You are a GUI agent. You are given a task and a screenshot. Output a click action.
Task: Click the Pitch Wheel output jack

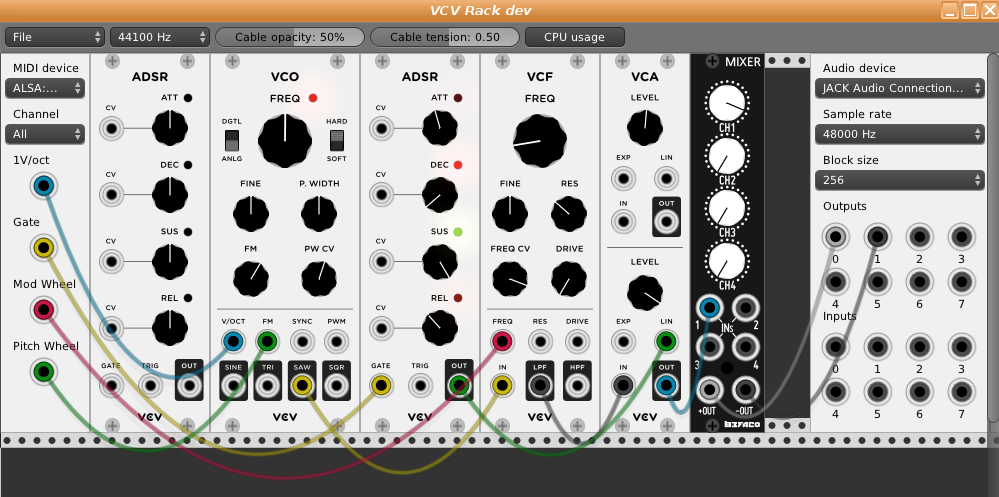[x=43, y=371]
